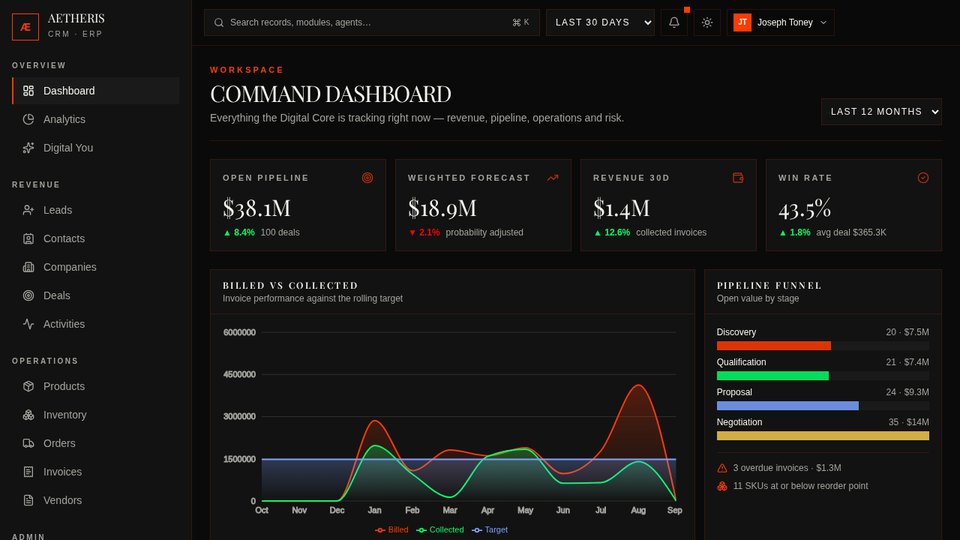960x540 pixels.
Task: Select Vendors in the sidebar
Action: point(96,500)
